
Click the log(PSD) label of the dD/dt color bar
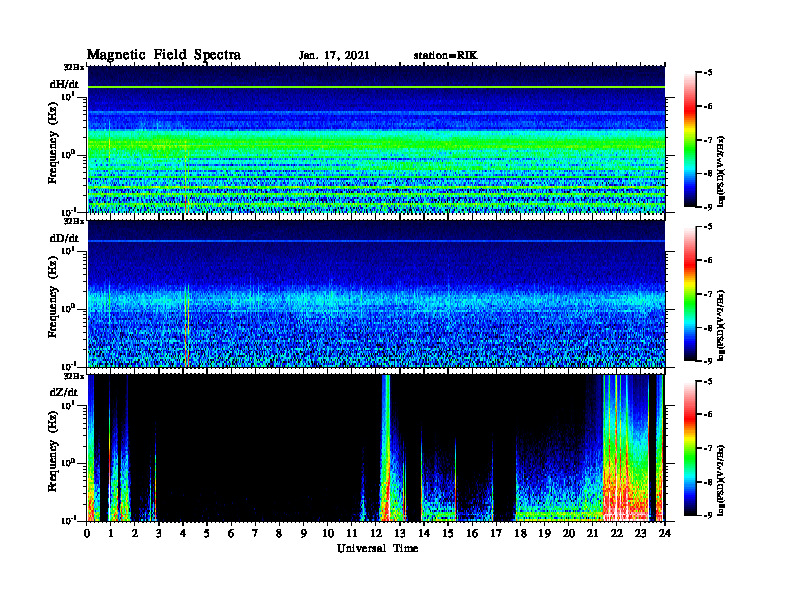tap(722, 325)
